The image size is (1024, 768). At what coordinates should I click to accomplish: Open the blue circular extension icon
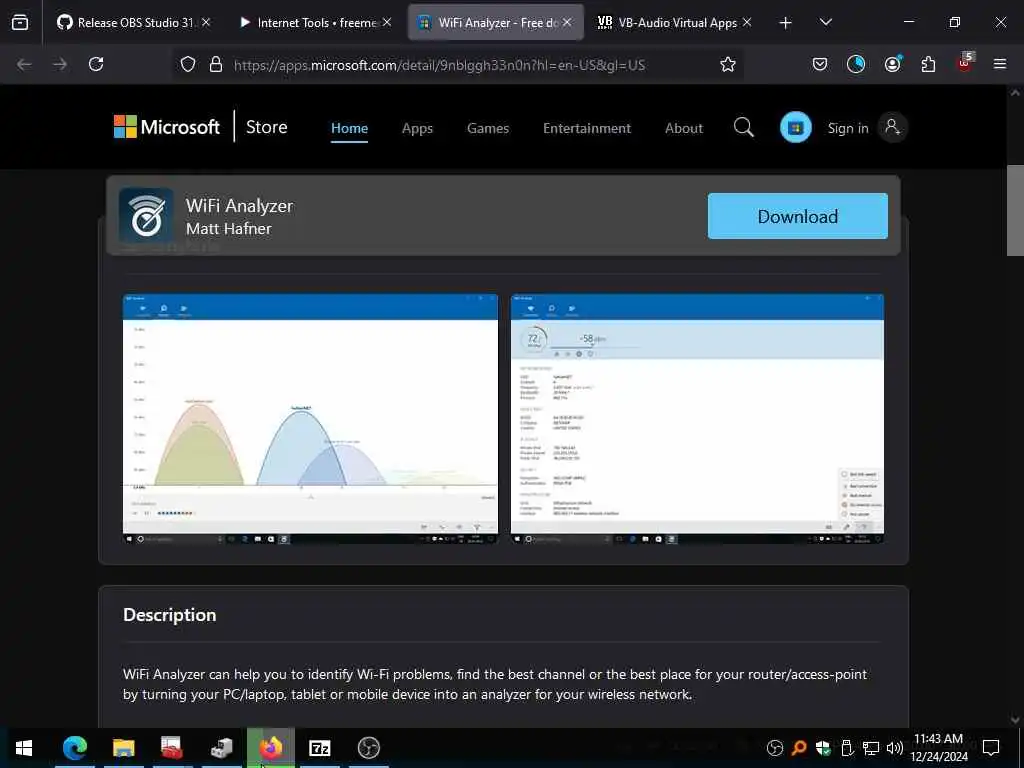pyautogui.click(x=856, y=64)
